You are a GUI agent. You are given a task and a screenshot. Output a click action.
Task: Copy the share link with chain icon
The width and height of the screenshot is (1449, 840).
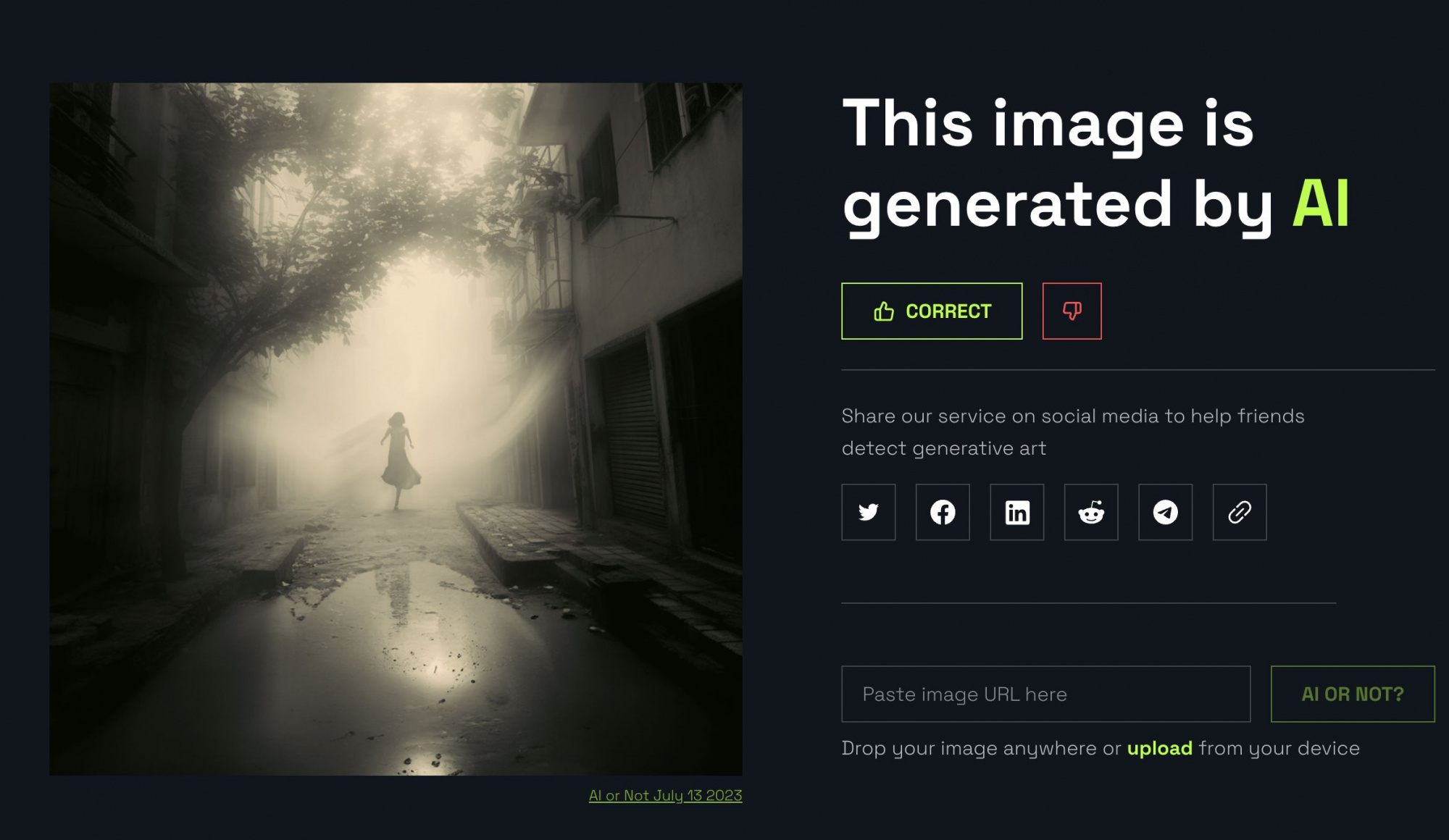[x=1240, y=512]
